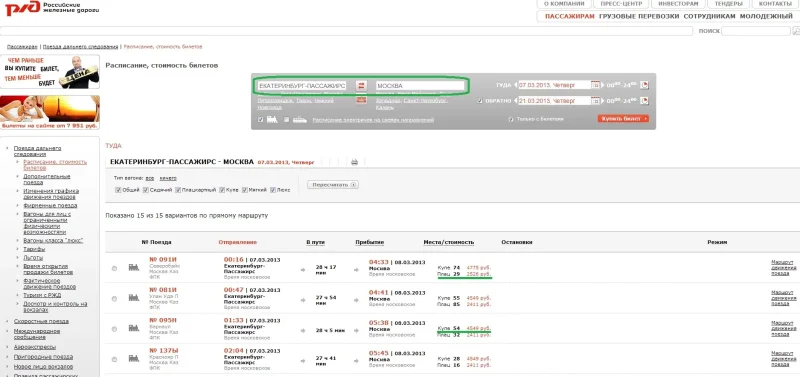Click previous day arrow for ТУДА date
Viewport: 800px width, 377px height.
click(515, 85)
